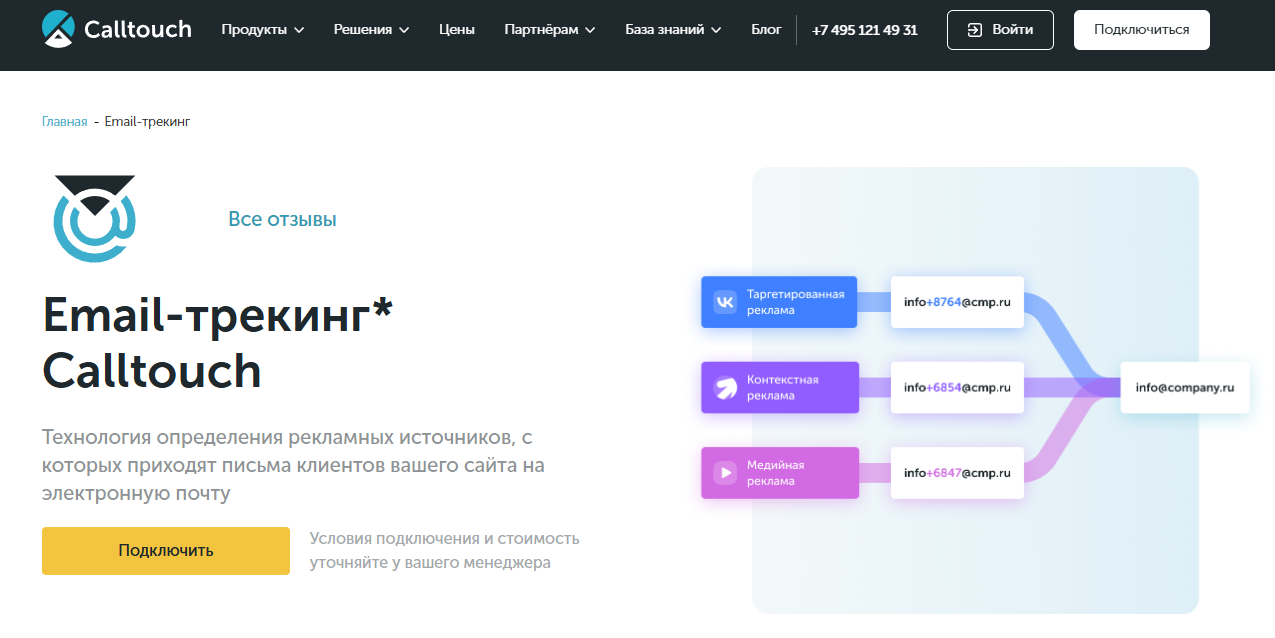Open the Партнёрам dropdown menu
This screenshot has width=1275, height=638.
[550, 30]
